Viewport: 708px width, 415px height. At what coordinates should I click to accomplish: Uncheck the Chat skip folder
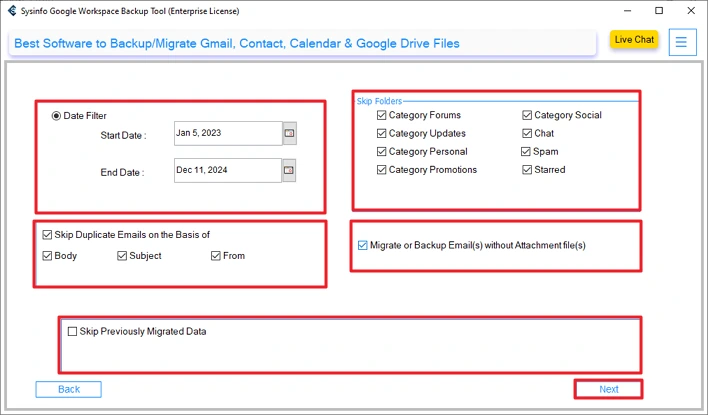(x=527, y=133)
